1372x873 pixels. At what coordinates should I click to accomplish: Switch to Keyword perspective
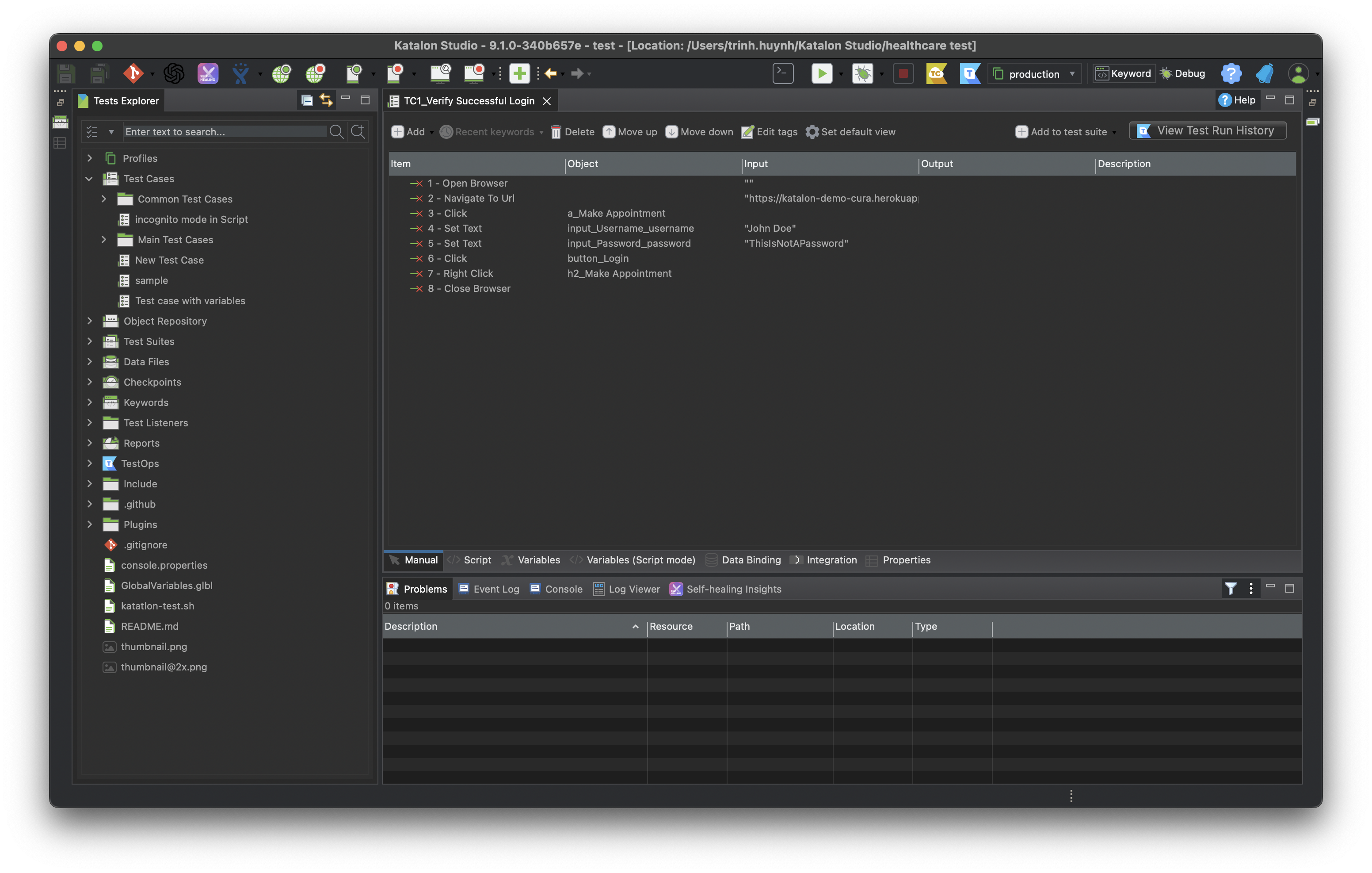tap(1124, 73)
